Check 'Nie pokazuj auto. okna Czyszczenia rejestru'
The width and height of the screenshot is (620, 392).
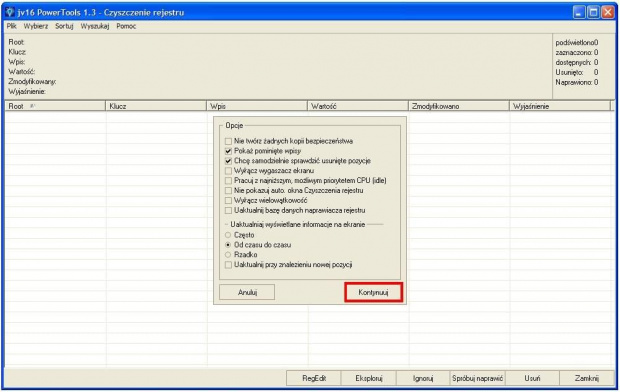pos(228,191)
